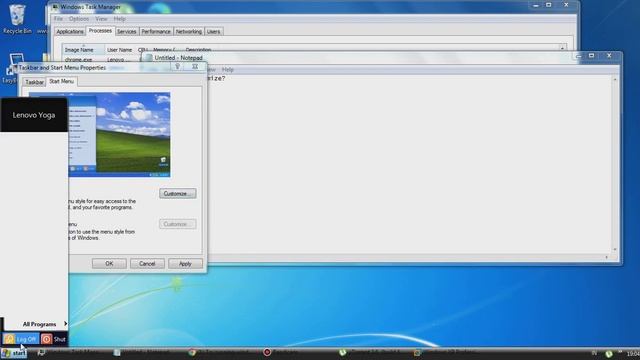
Task: Click the Notepad icon in the title bar
Action: pyautogui.click(x=149, y=58)
